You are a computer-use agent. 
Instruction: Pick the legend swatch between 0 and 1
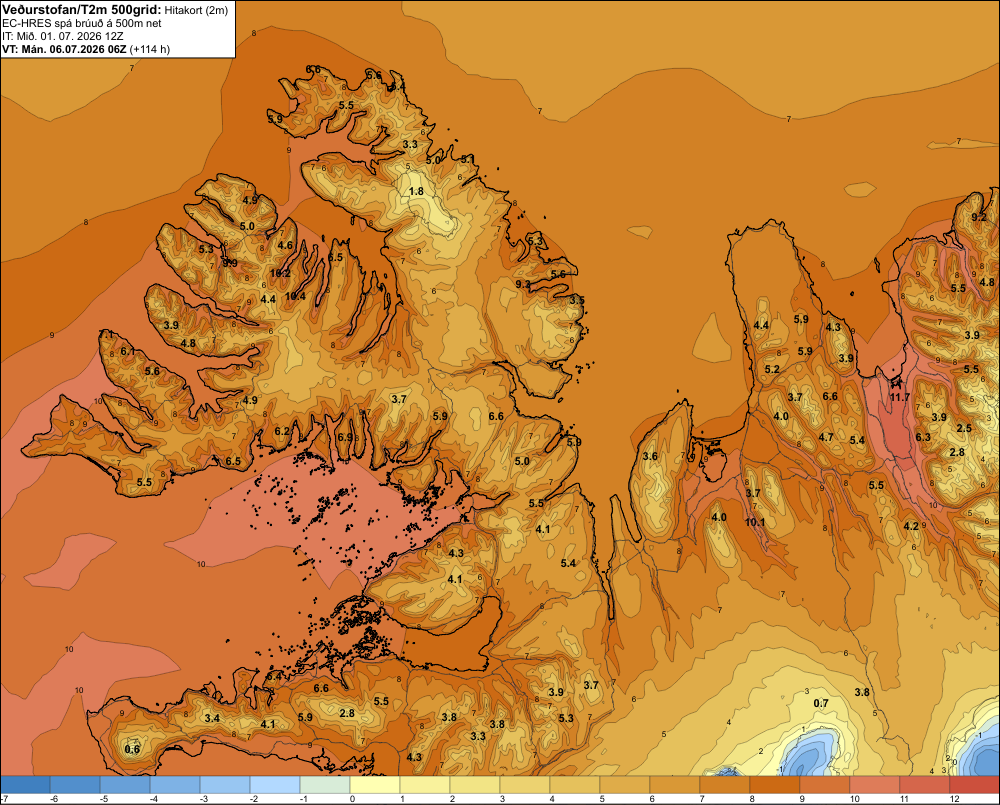pos(374,785)
